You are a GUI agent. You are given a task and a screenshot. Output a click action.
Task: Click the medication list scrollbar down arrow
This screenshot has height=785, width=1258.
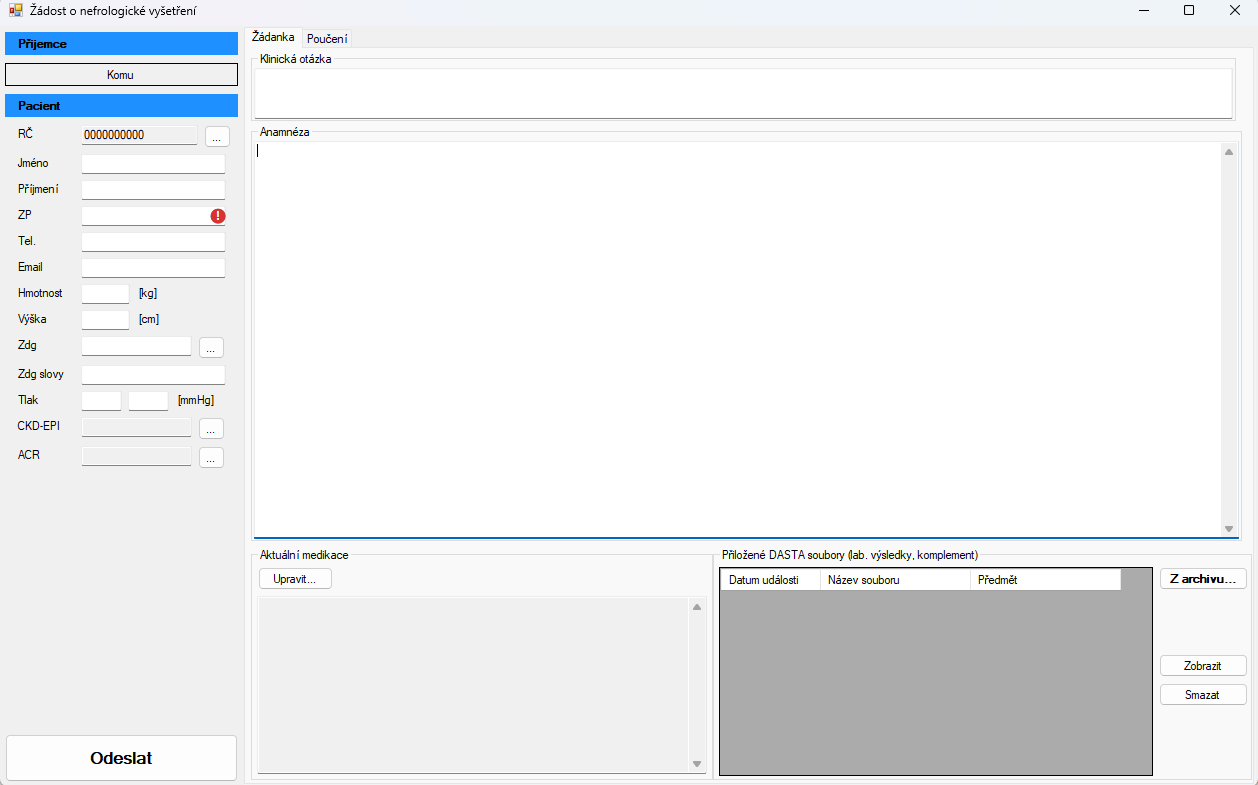pos(697,765)
